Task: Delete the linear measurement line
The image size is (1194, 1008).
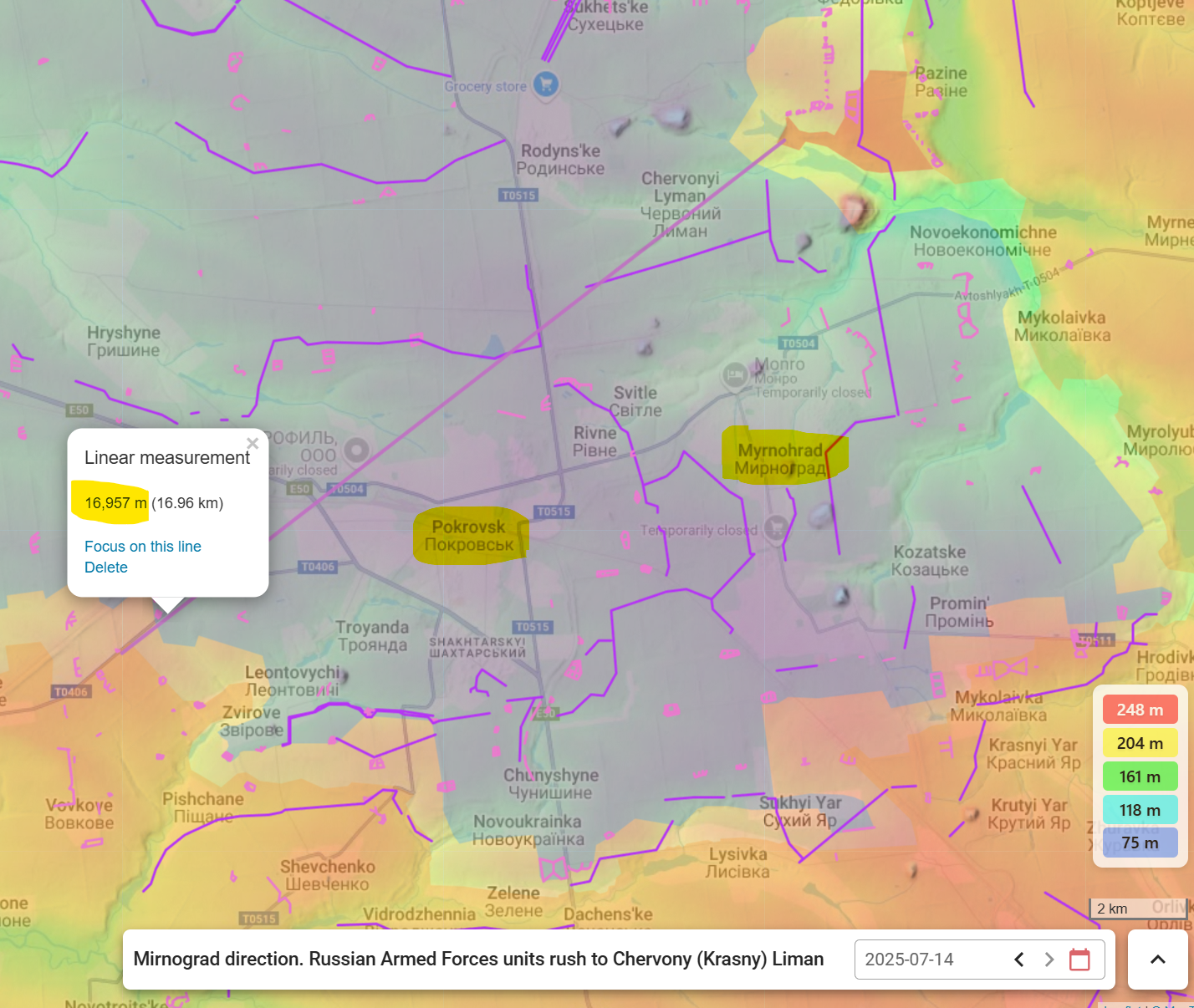Action: [x=106, y=567]
